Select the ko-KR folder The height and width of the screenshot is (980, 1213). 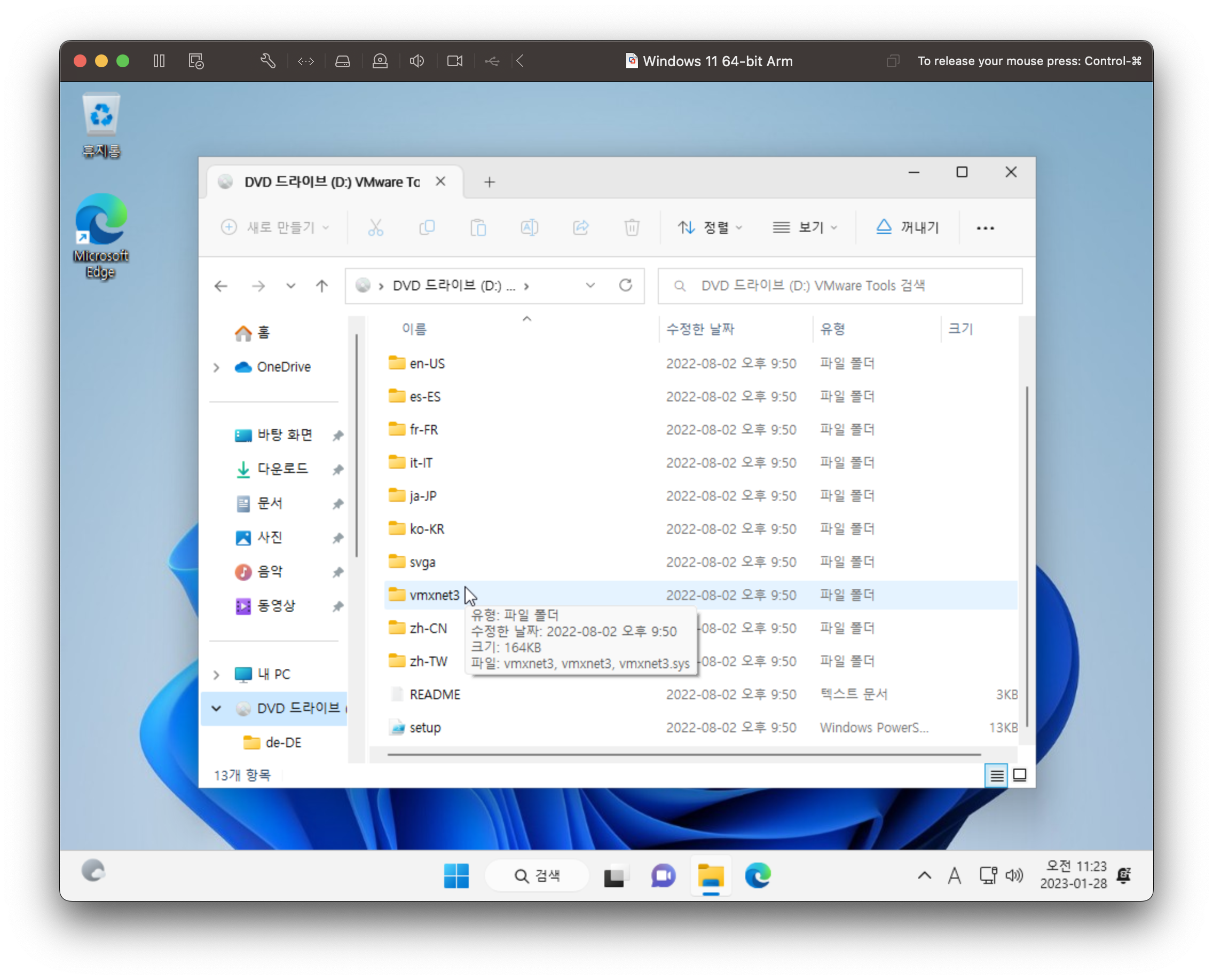(700, 529)
